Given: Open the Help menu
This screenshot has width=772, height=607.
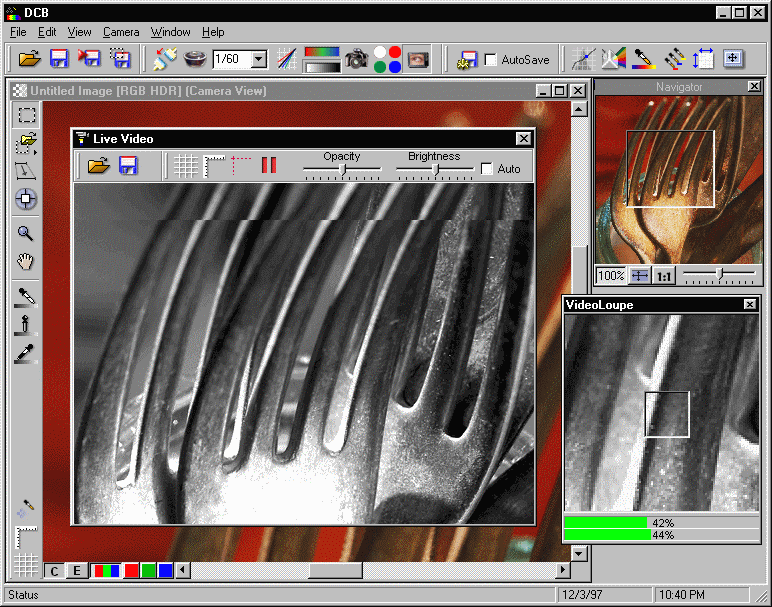Looking at the screenshot, I should [x=213, y=32].
